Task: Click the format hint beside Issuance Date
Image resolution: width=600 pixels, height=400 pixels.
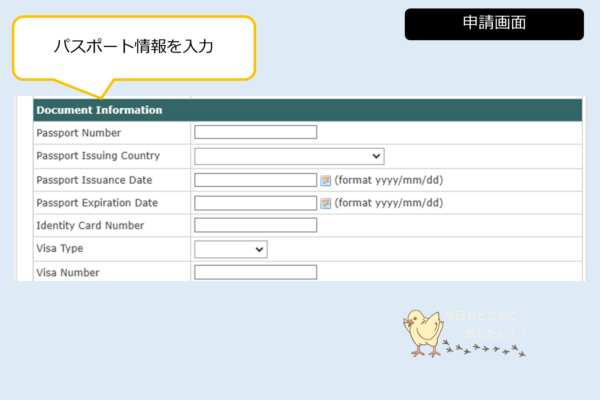Action: (388, 180)
